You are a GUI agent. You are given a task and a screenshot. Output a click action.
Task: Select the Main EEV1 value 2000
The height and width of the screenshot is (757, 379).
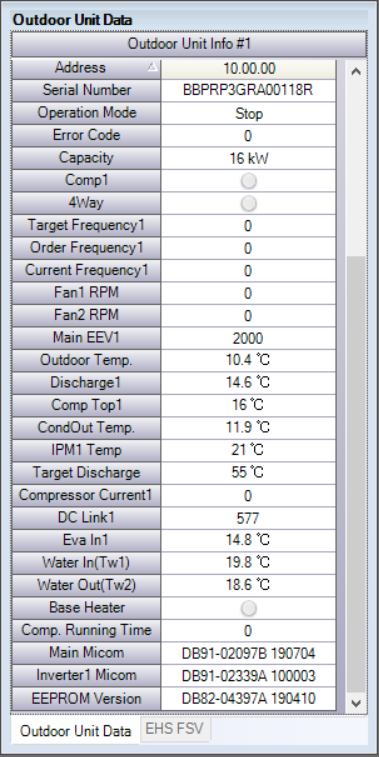point(248,338)
